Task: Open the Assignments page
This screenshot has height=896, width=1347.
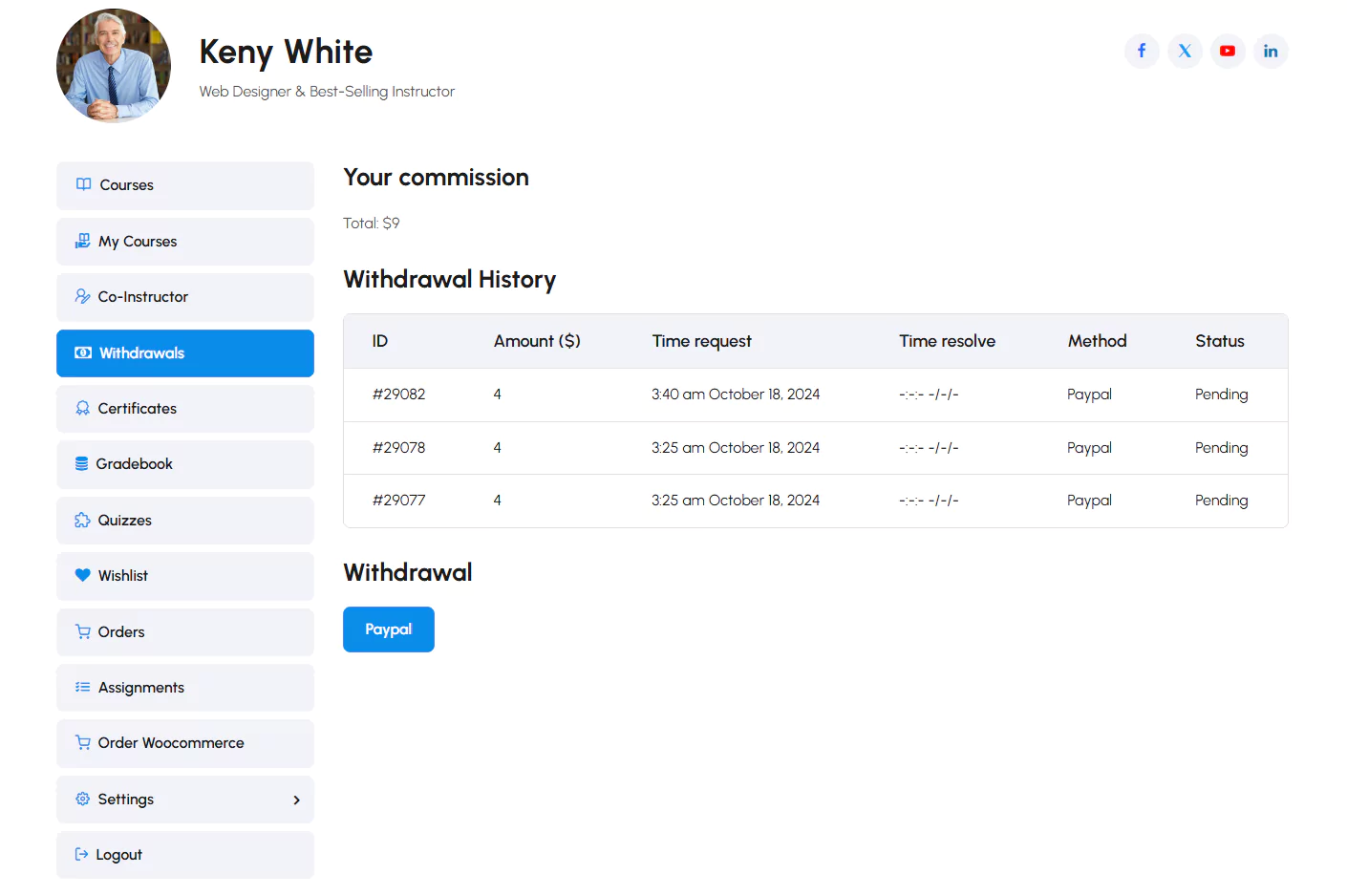Action: (x=185, y=687)
